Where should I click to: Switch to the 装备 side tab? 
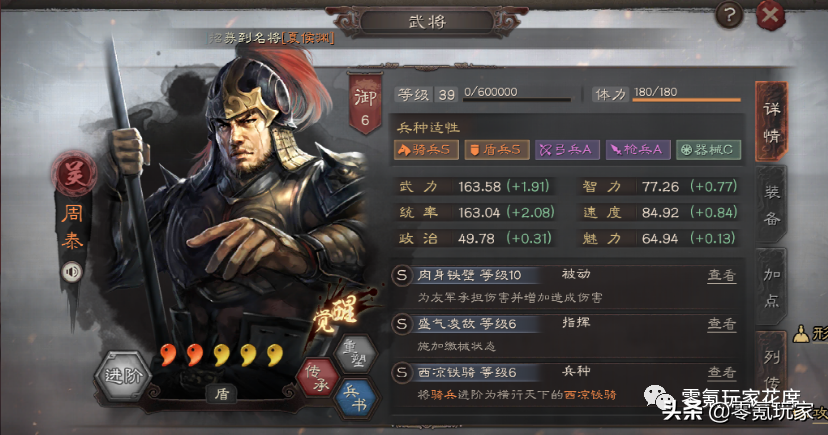pos(771,205)
